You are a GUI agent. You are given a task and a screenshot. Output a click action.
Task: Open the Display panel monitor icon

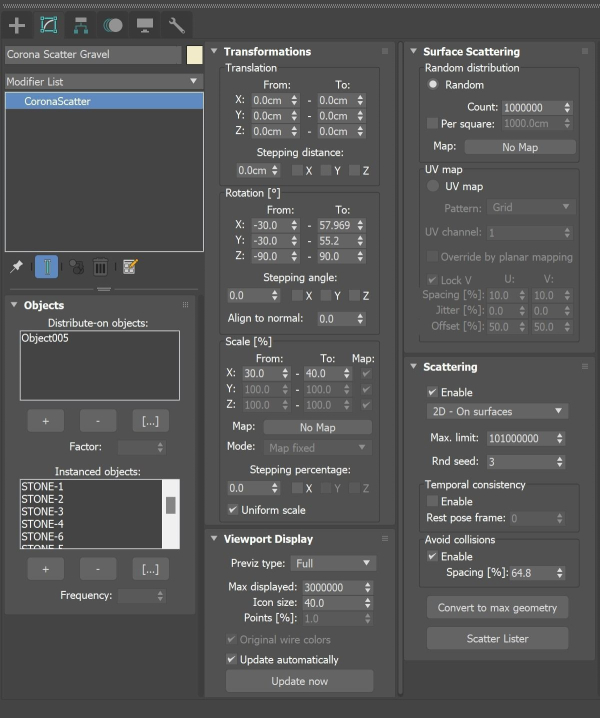pos(145,25)
